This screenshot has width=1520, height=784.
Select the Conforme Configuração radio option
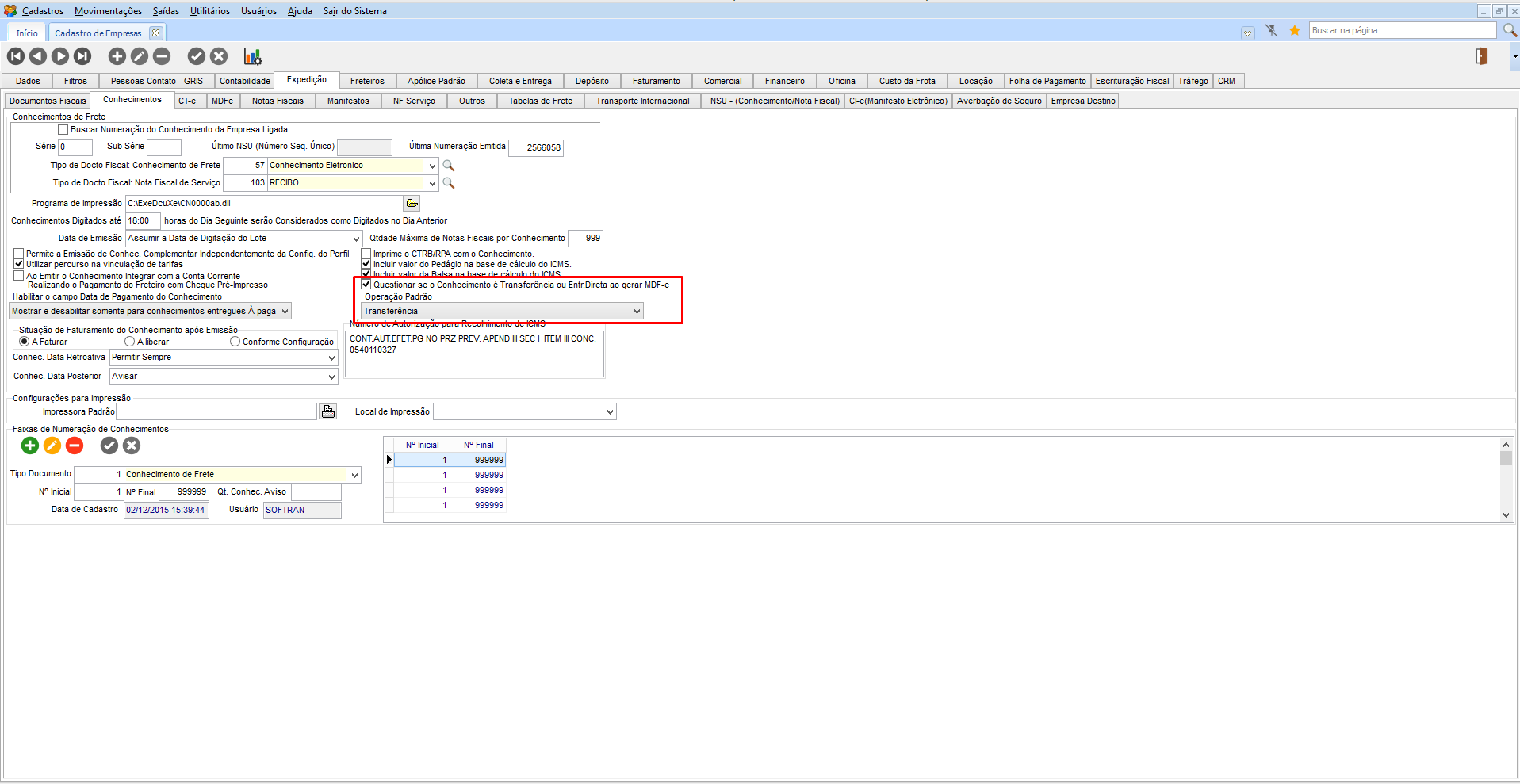click(235, 342)
